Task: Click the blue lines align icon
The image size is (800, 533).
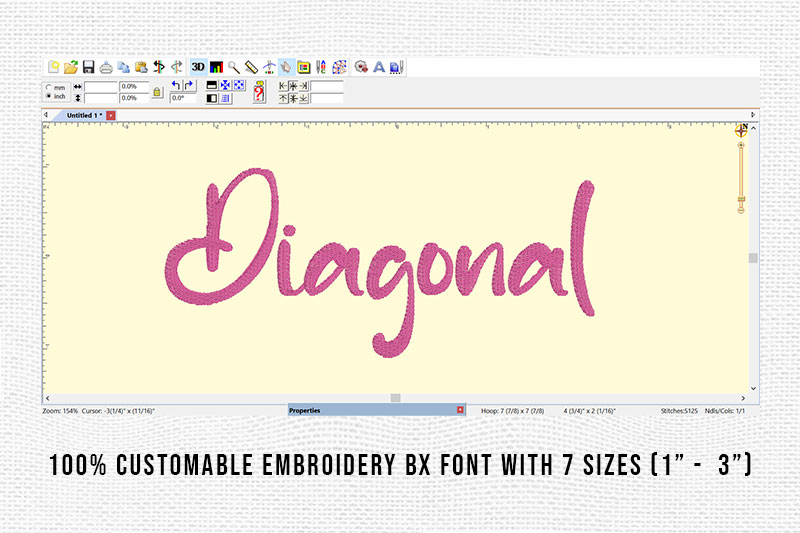Action: pos(225,98)
